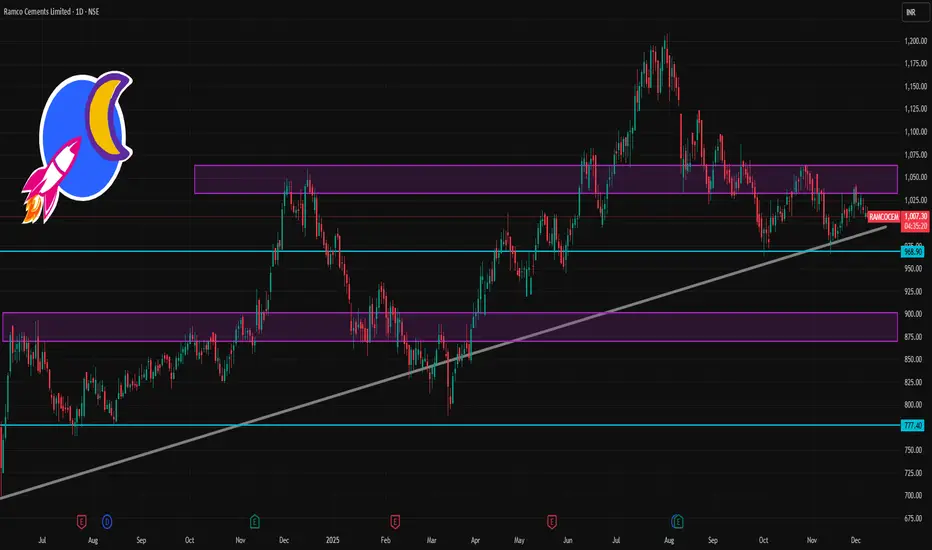
Task: Open the earnings E marker near Aug 2025
Action: (678, 522)
